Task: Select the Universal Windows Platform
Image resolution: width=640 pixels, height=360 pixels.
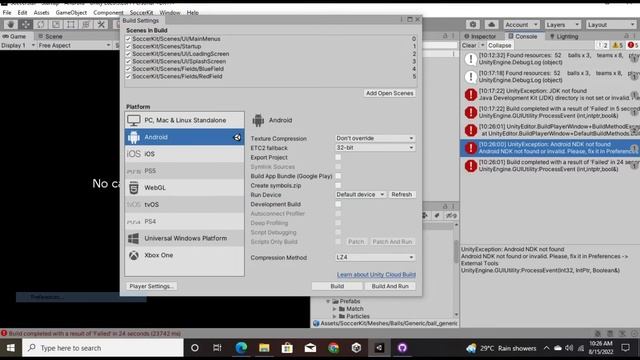Action: point(184,238)
